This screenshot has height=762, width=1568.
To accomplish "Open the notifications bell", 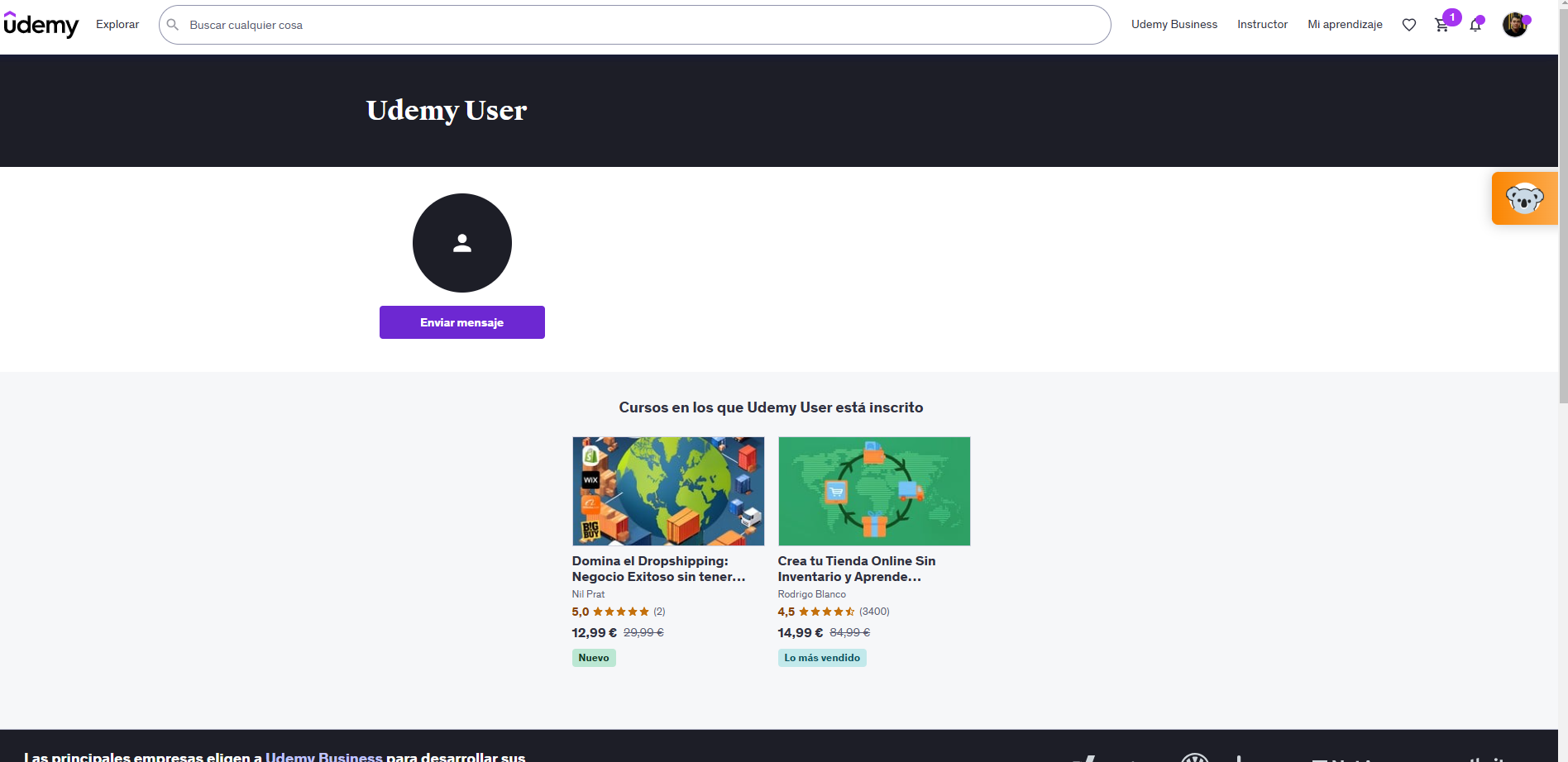I will click(1475, 25).
